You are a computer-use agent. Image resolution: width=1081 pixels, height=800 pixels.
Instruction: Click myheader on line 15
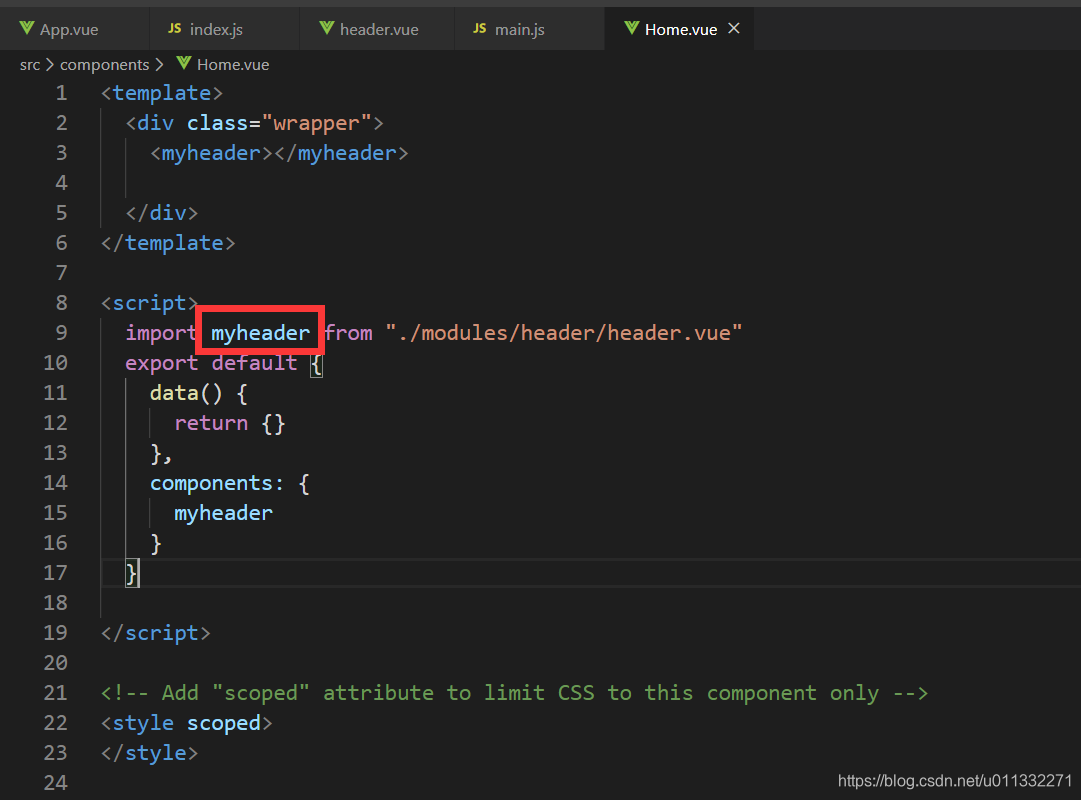pyautogui.click(x=223, y=514)
